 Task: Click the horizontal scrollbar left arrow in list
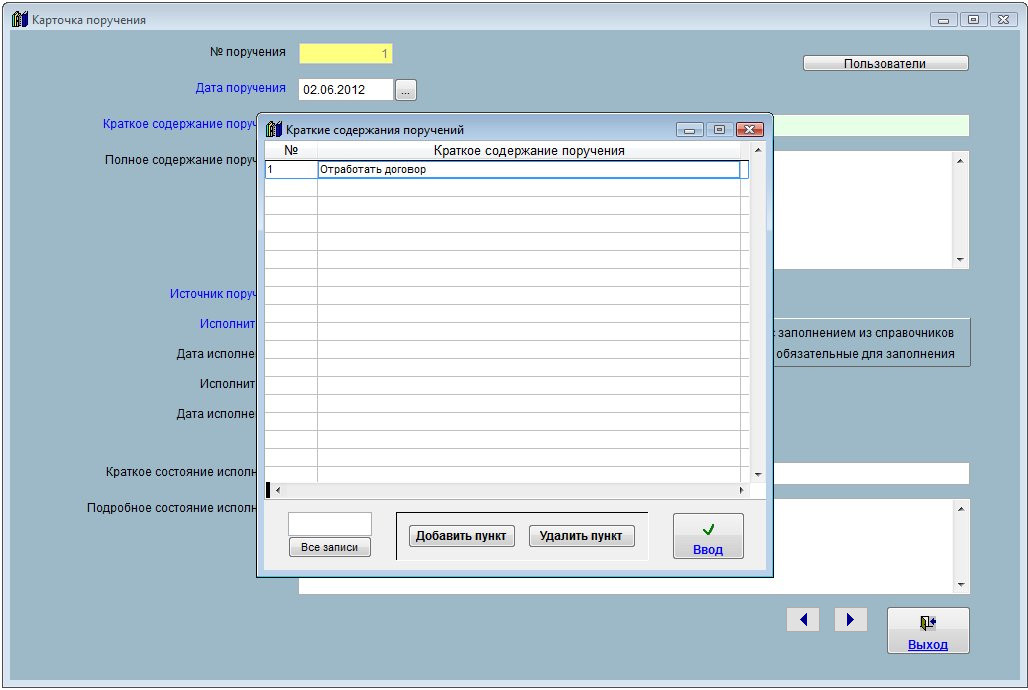278,490
